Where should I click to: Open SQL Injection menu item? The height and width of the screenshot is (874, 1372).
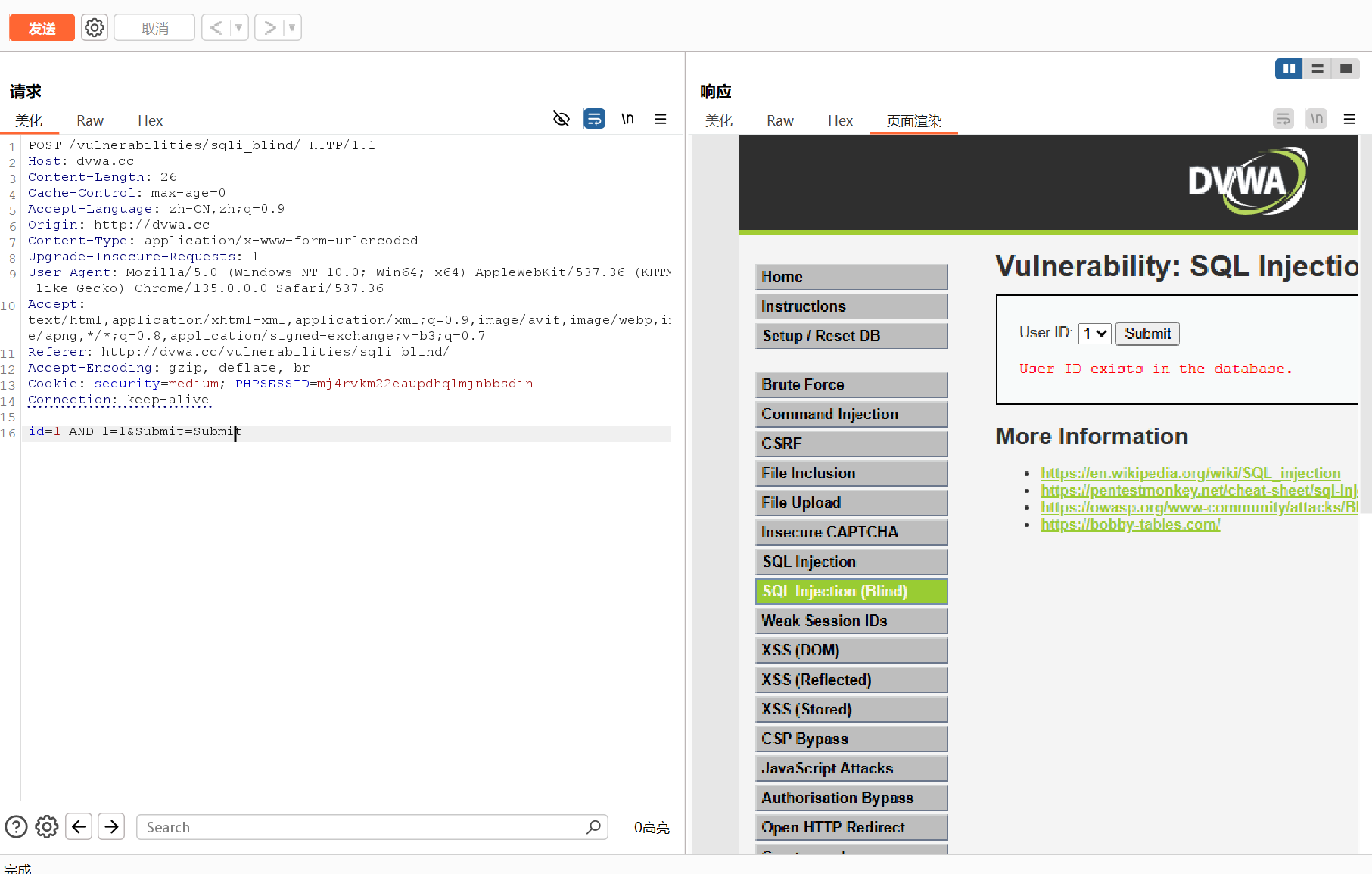[851, 561]
